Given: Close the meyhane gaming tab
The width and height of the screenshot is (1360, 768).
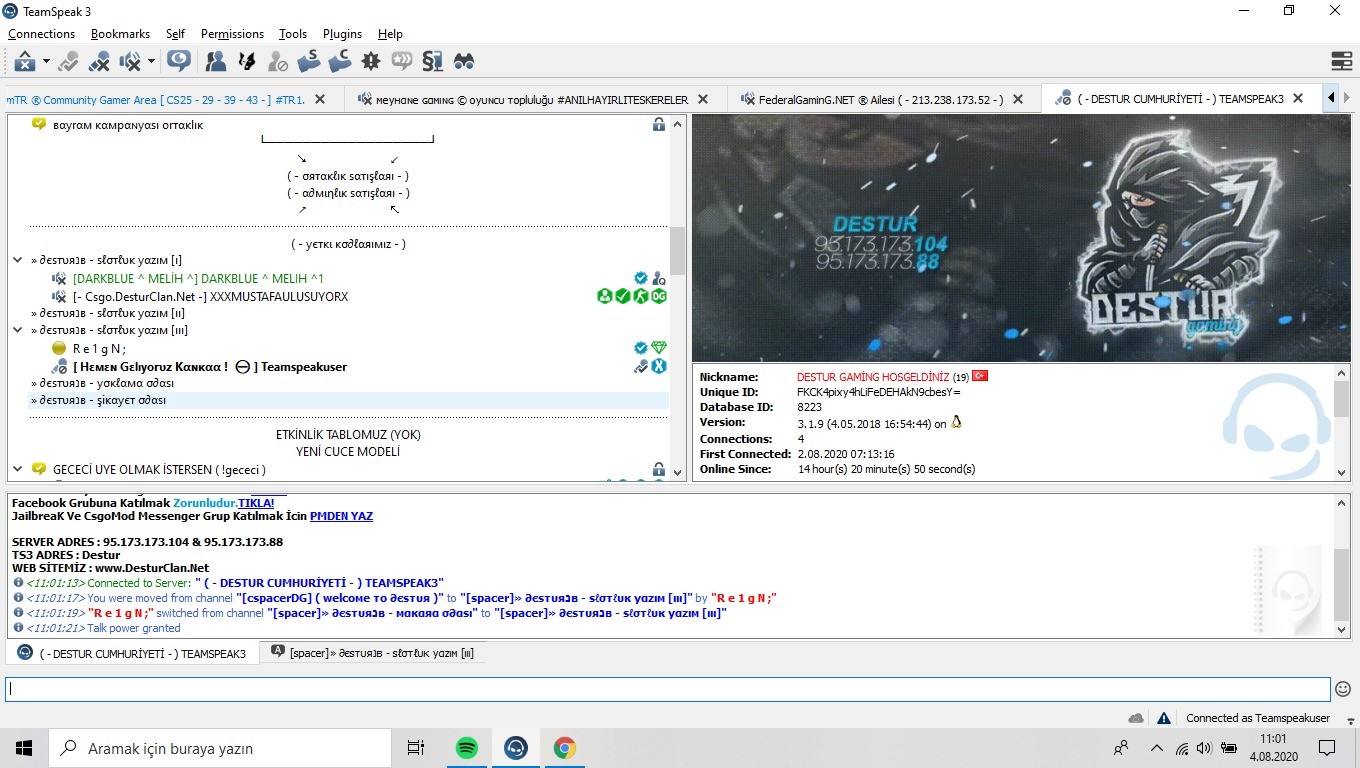Looking at the screenshot, I should [x=703, y=99].
